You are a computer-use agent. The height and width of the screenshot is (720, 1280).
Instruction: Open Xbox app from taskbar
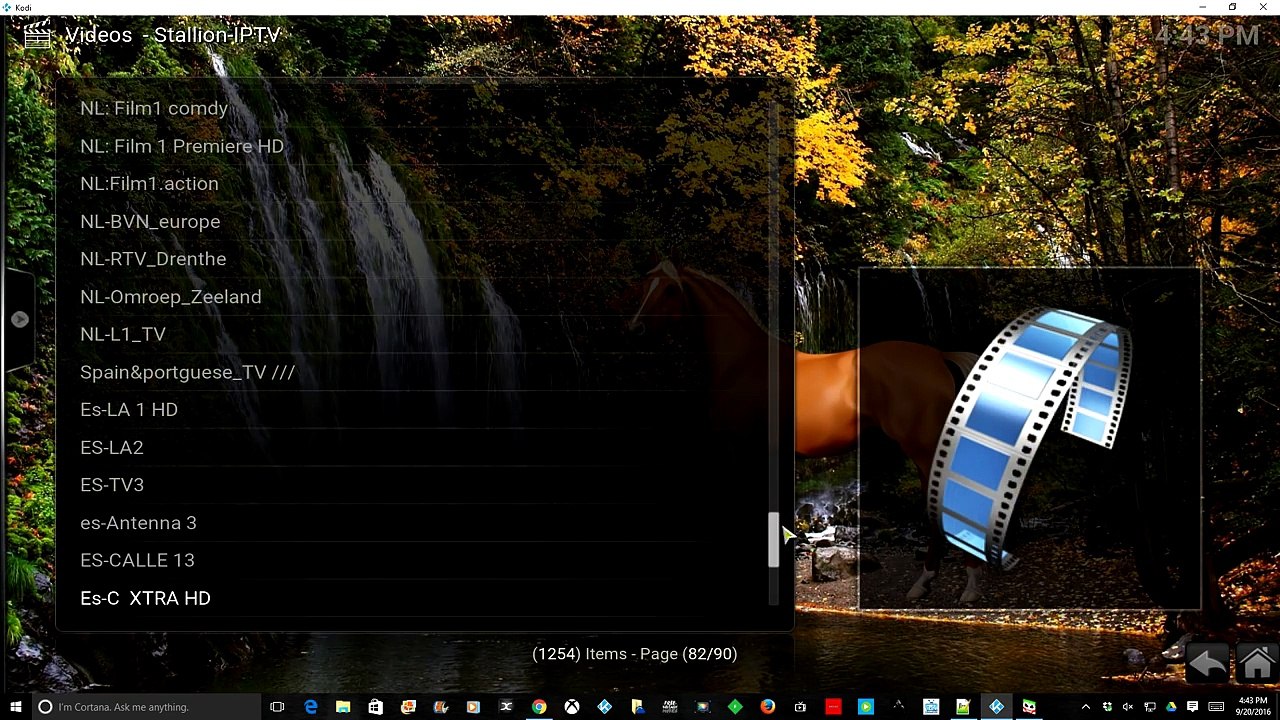[x=572, y=707]
